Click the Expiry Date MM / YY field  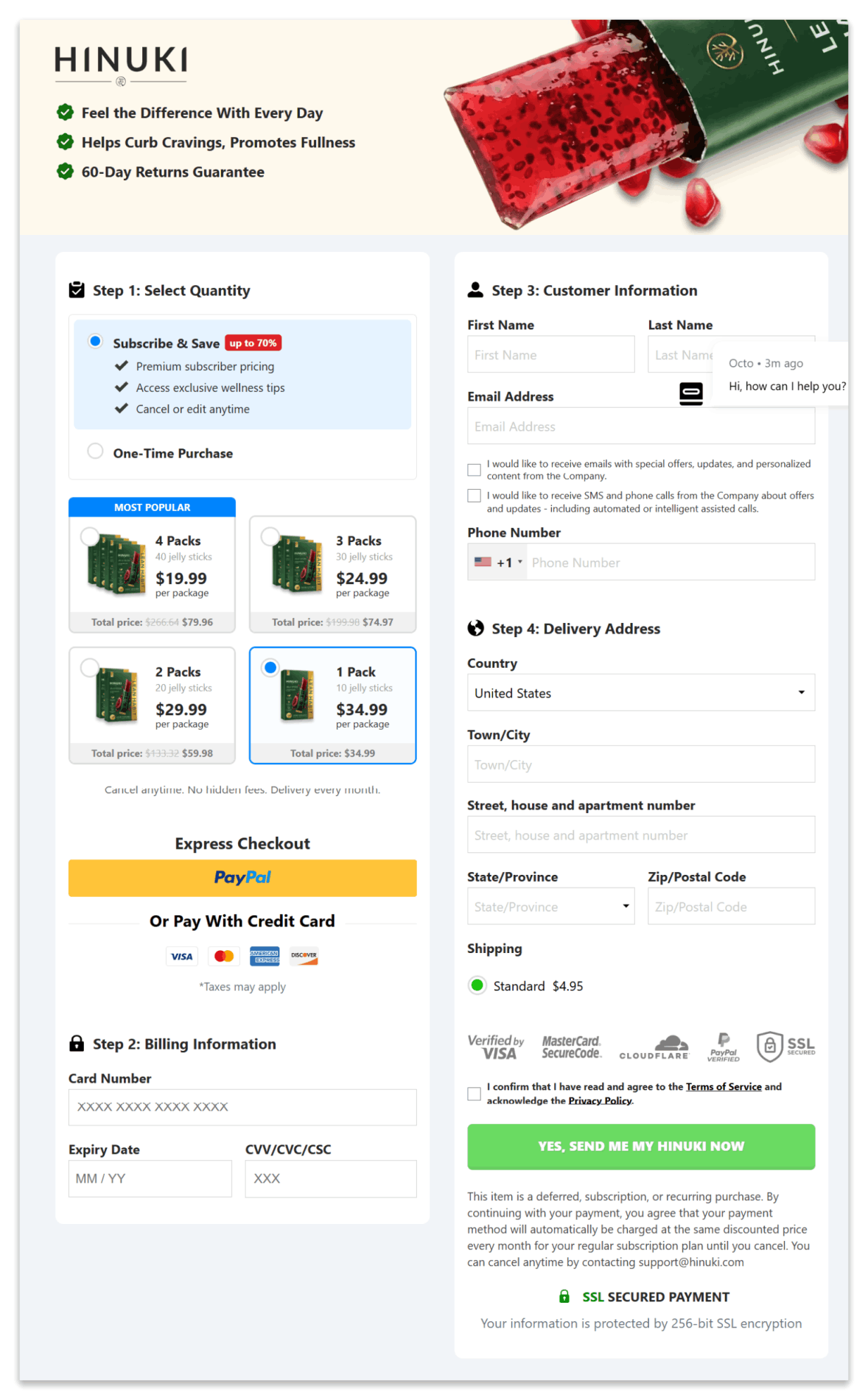150,1178
